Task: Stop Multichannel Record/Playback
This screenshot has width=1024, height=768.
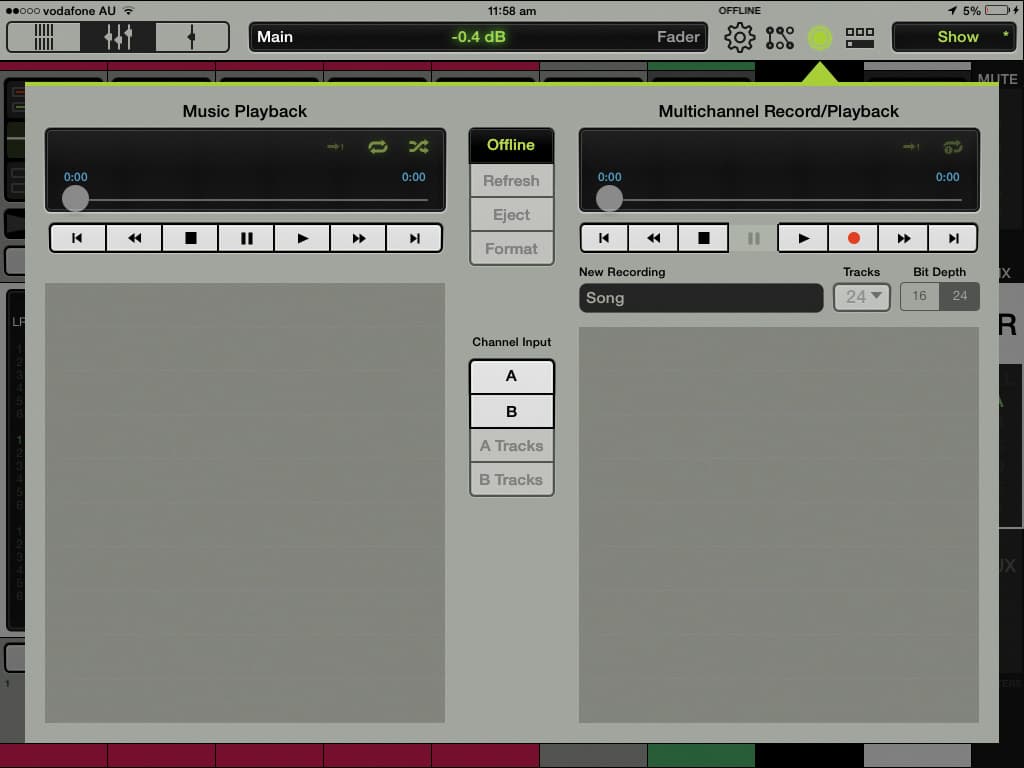Action: click(703, 238)
